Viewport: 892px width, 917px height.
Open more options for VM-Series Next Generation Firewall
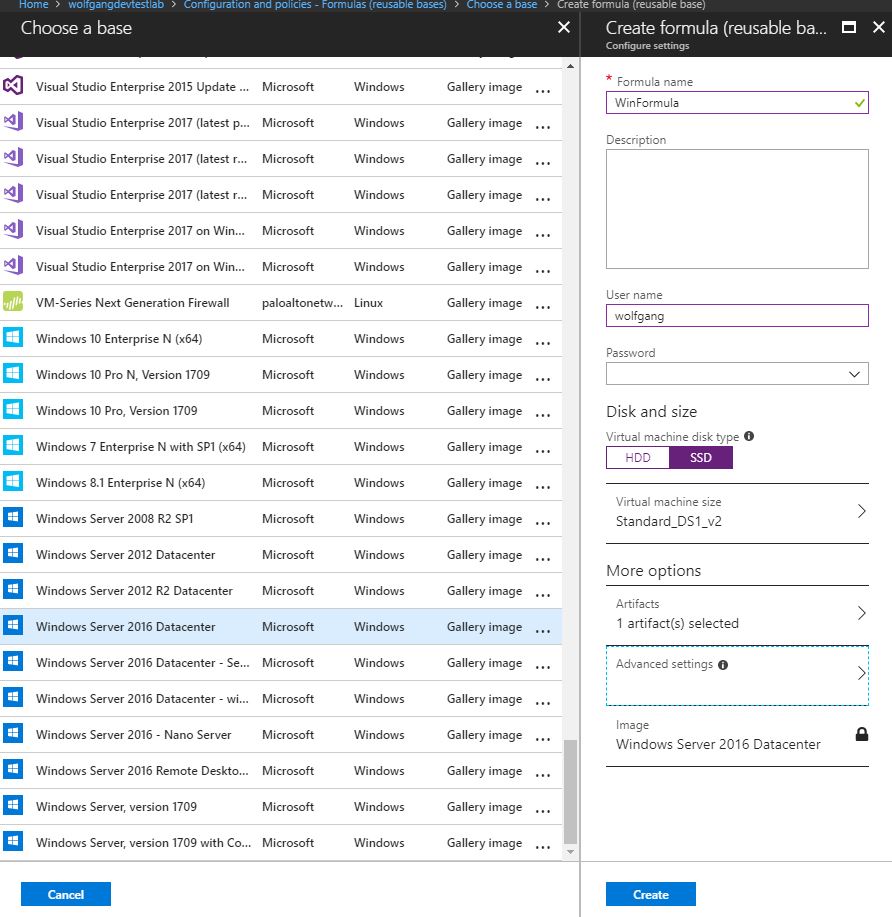(543, 306)
